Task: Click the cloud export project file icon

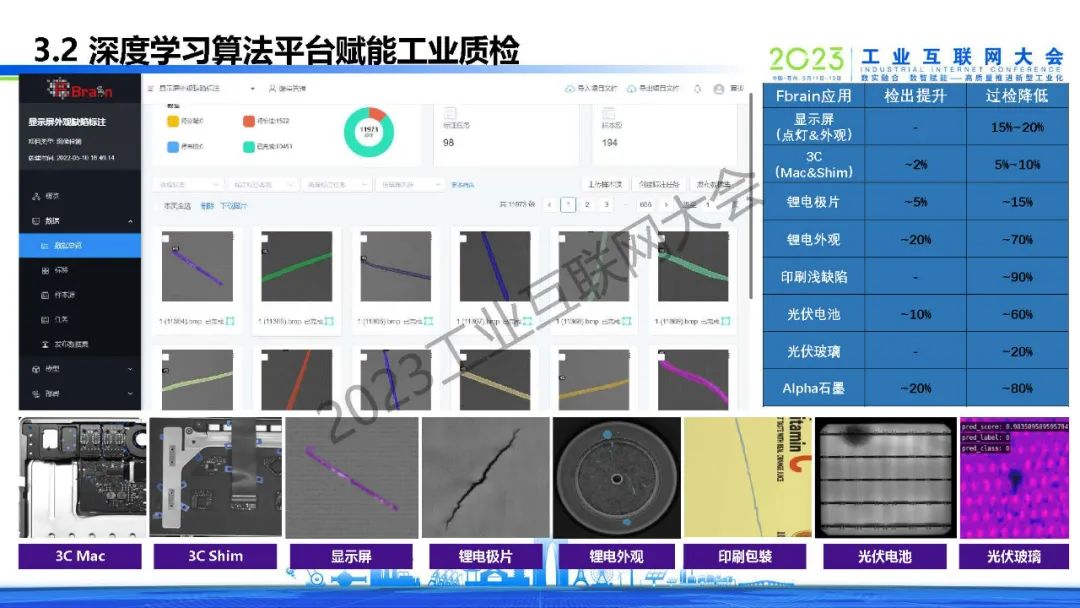Action: [x=631, y=89]
